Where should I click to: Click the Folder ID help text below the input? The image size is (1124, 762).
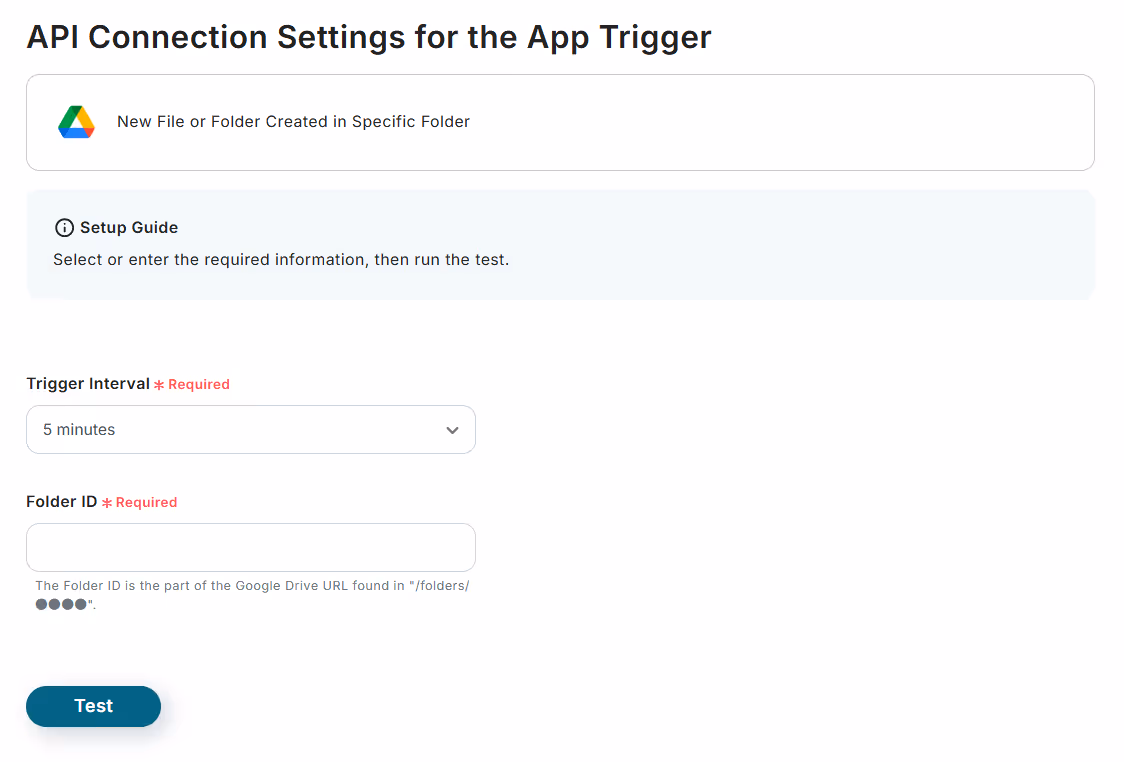coord(252,594)
